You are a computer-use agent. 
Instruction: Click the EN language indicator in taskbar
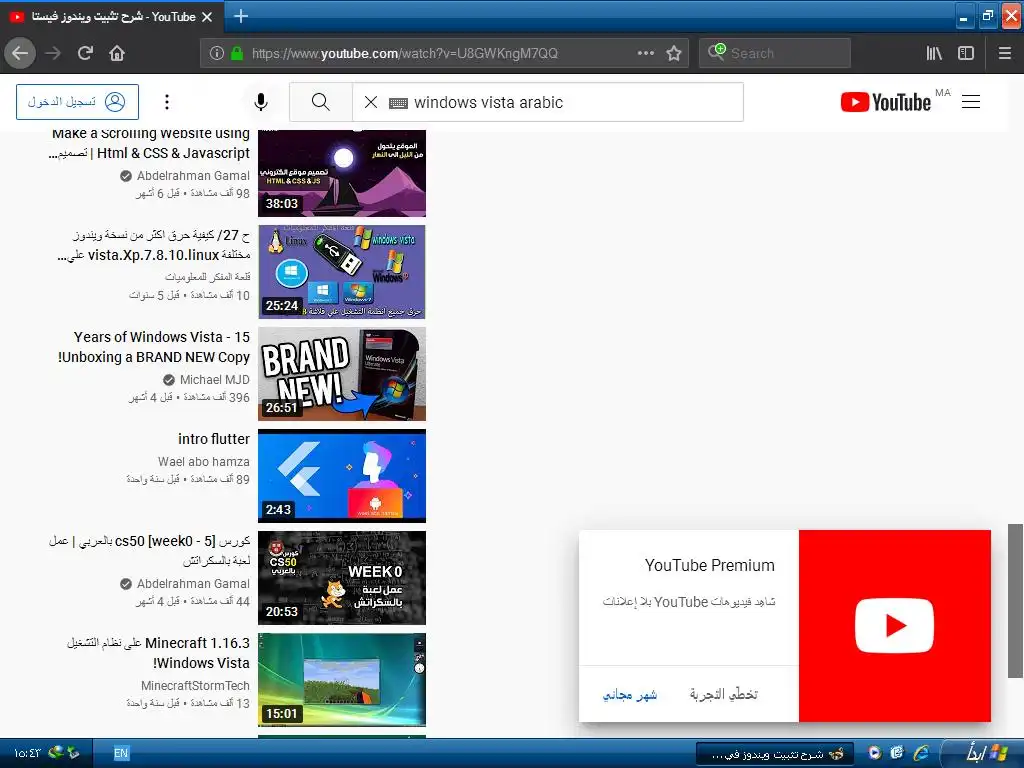(x=121, y=753)
